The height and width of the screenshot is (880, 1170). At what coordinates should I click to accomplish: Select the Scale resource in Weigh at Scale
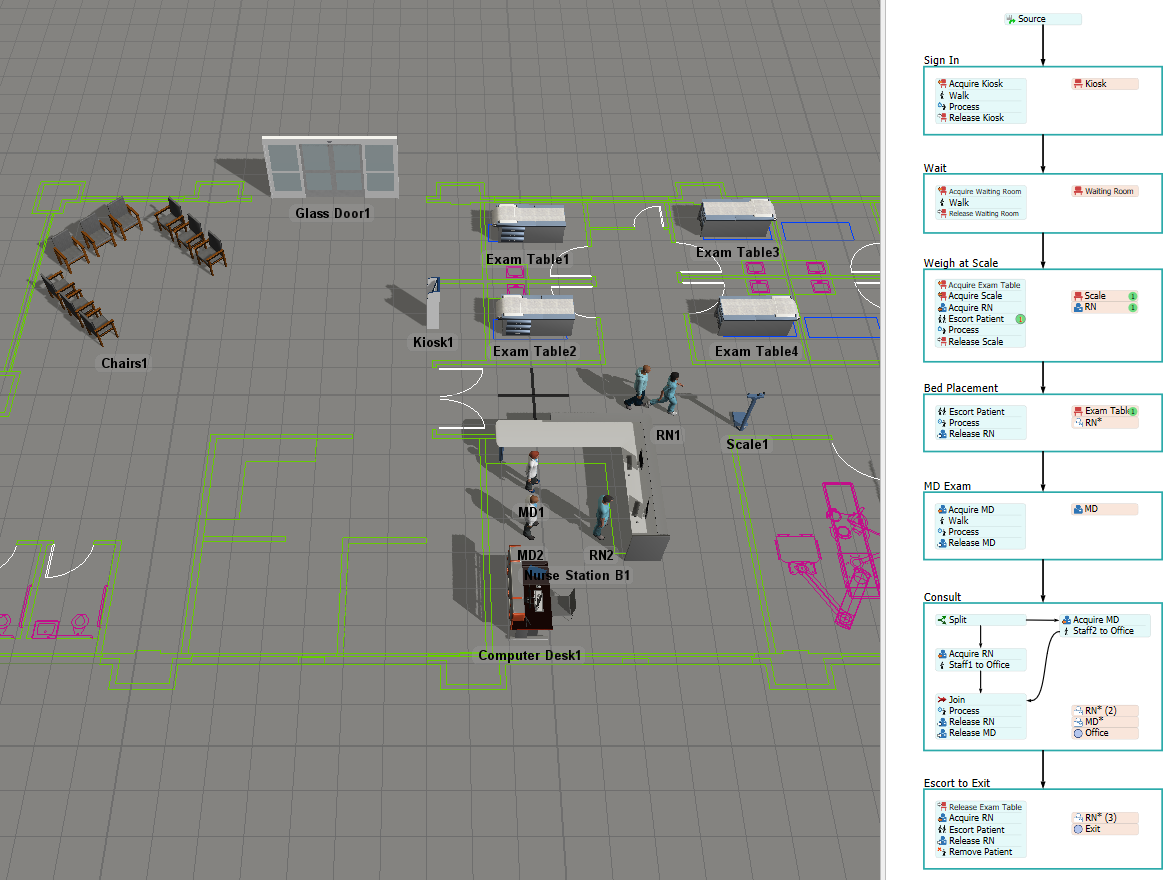(x=1098, y=296)
